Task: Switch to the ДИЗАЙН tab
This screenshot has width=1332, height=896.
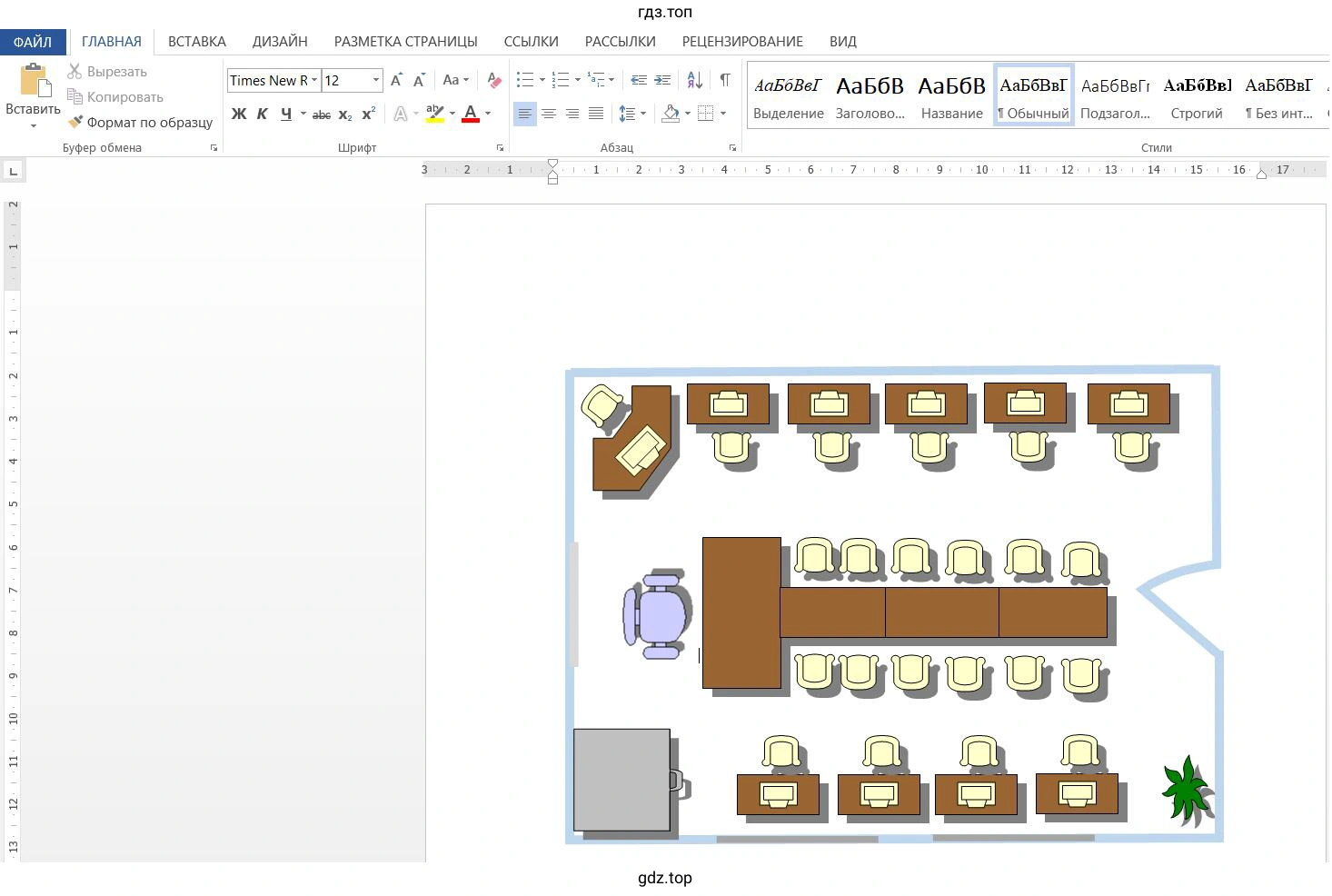Action: pyautogui.click(x=280, y=42)
